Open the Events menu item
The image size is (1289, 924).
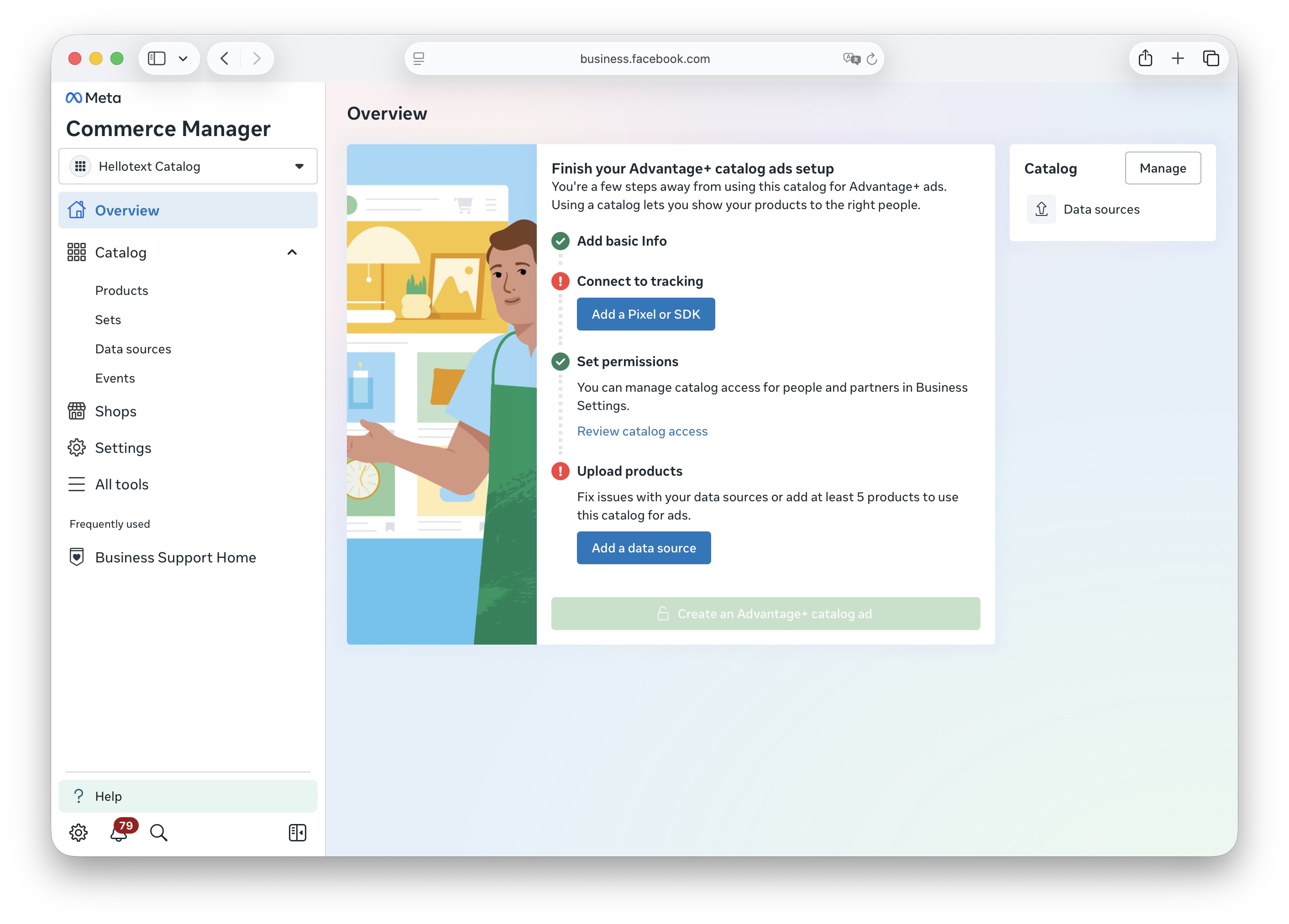click(x=115, y=378)
